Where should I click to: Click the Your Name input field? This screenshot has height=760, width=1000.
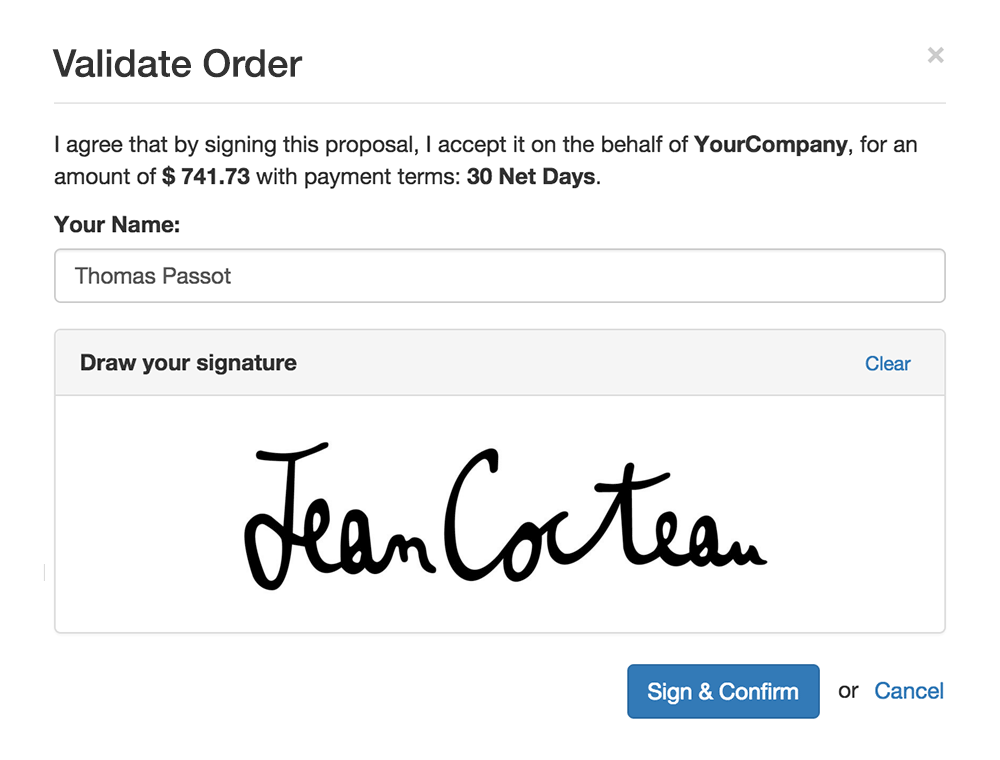499,276
